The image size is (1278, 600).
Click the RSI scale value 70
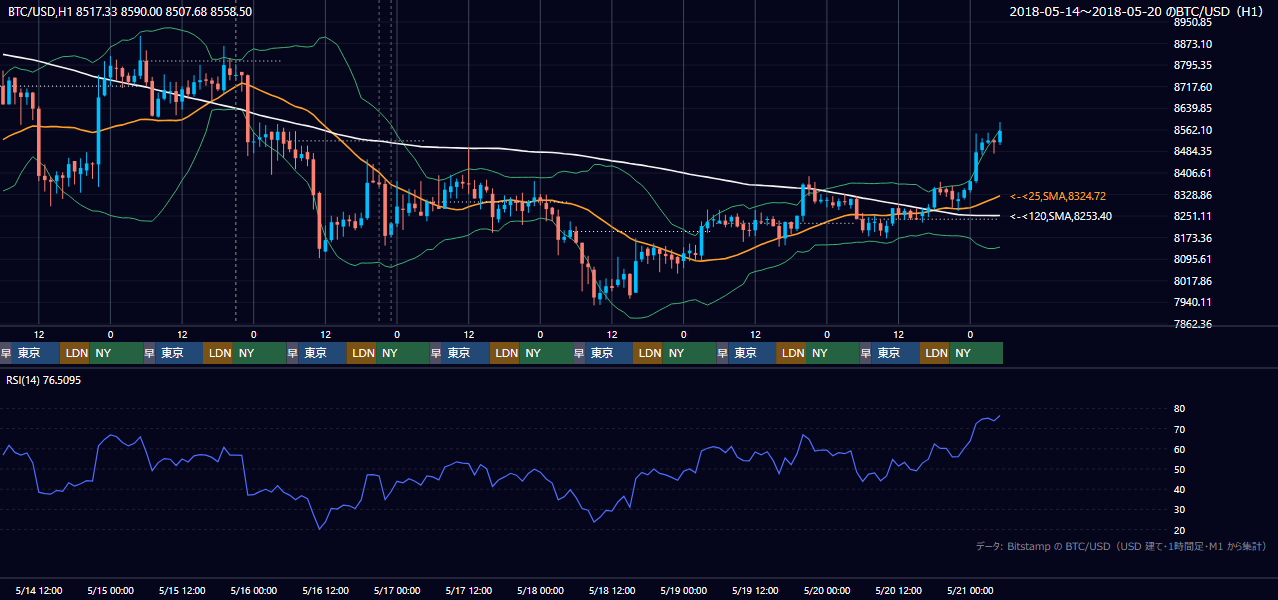[1179, 429]
